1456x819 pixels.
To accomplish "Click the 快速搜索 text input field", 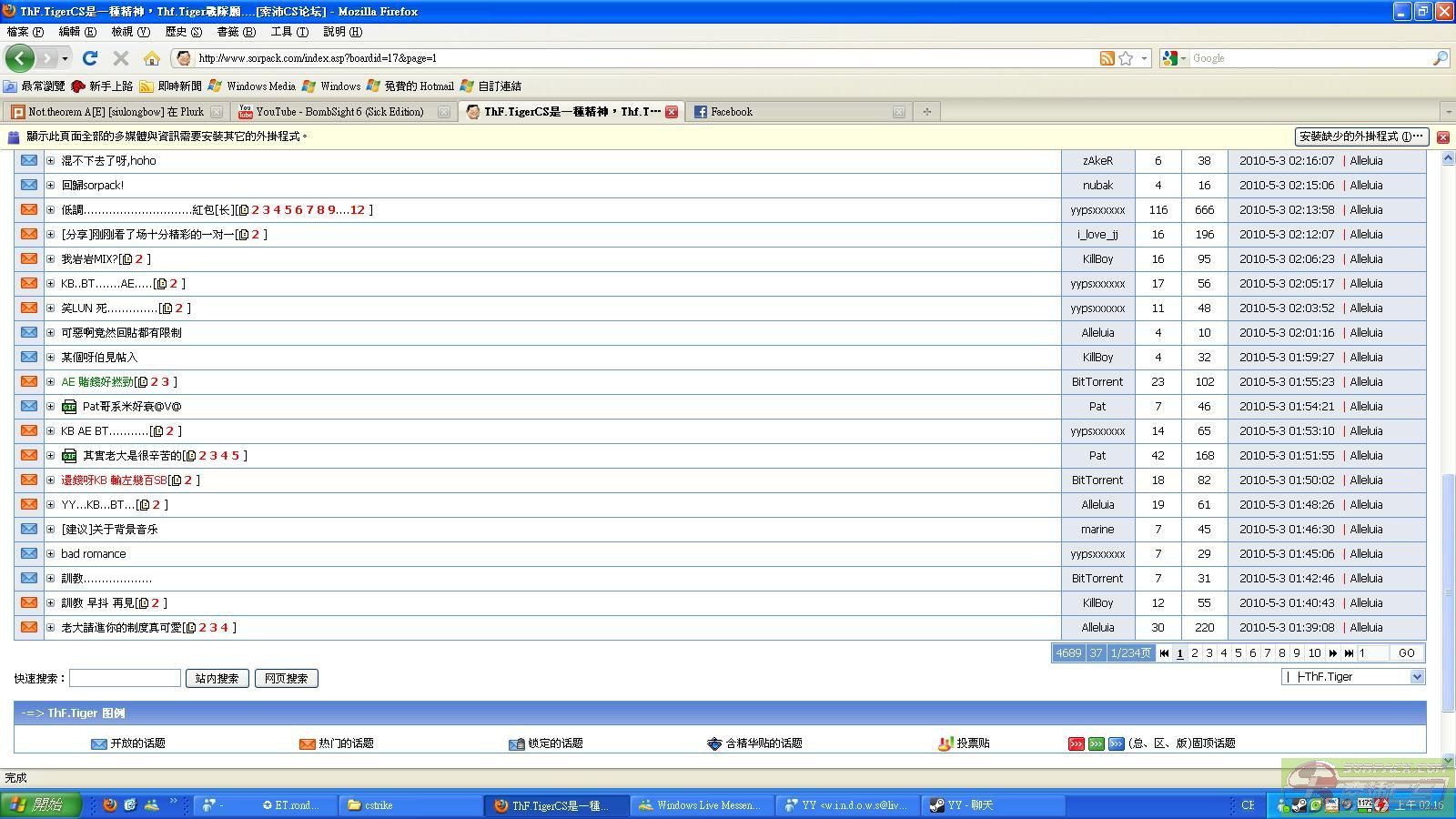I will (x=125, y=679).
